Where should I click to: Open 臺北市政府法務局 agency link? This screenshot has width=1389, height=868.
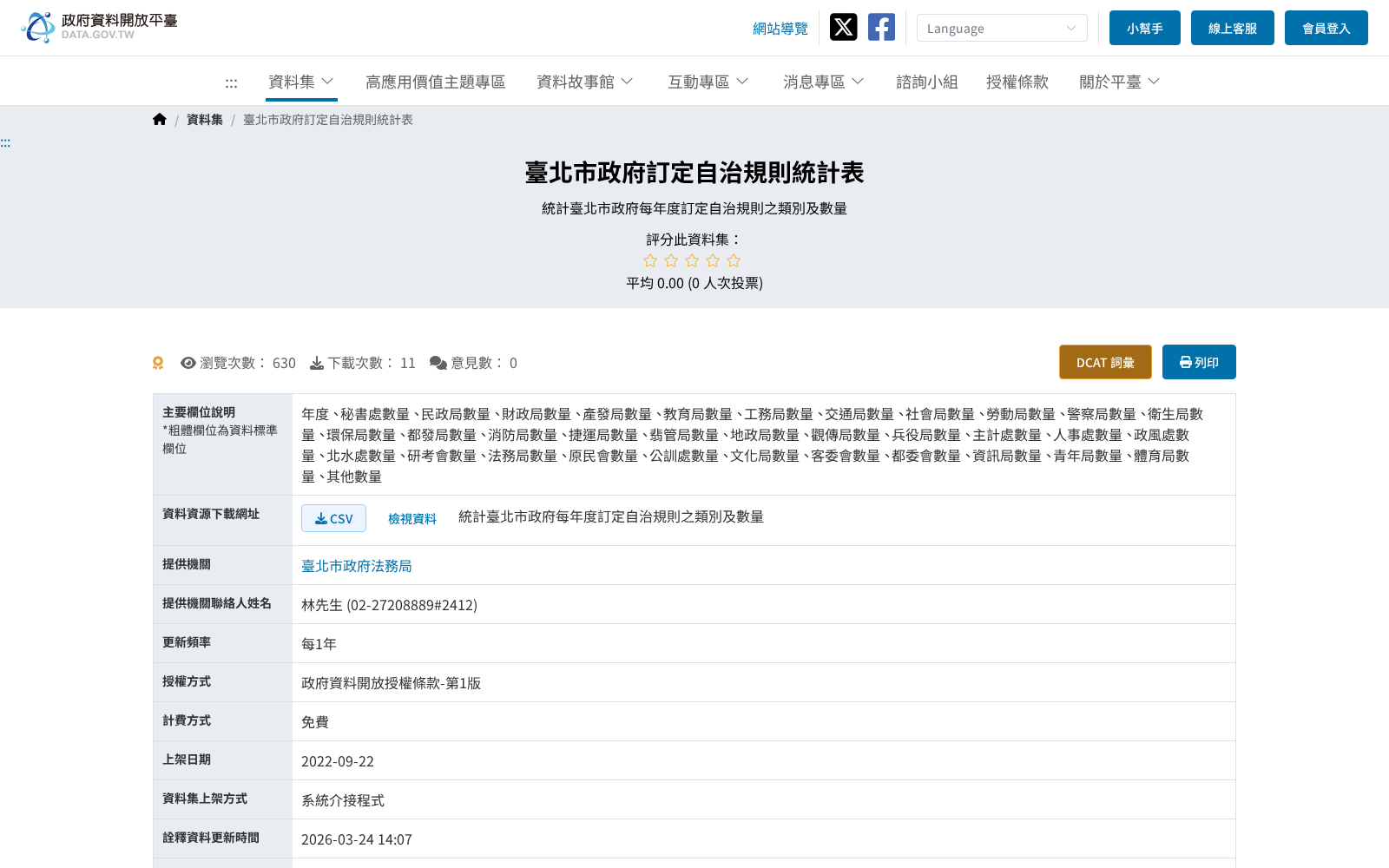[x=357, y=566]
